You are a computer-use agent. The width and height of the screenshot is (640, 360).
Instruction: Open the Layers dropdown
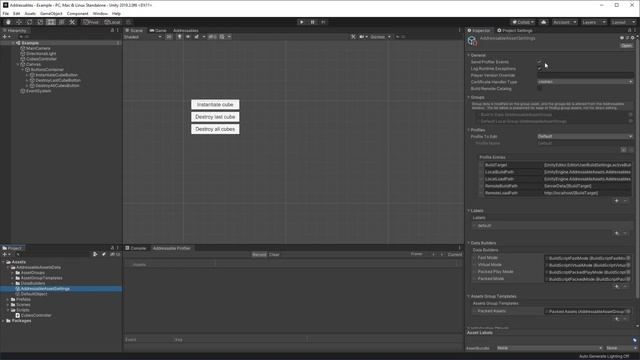click(593, 22)
